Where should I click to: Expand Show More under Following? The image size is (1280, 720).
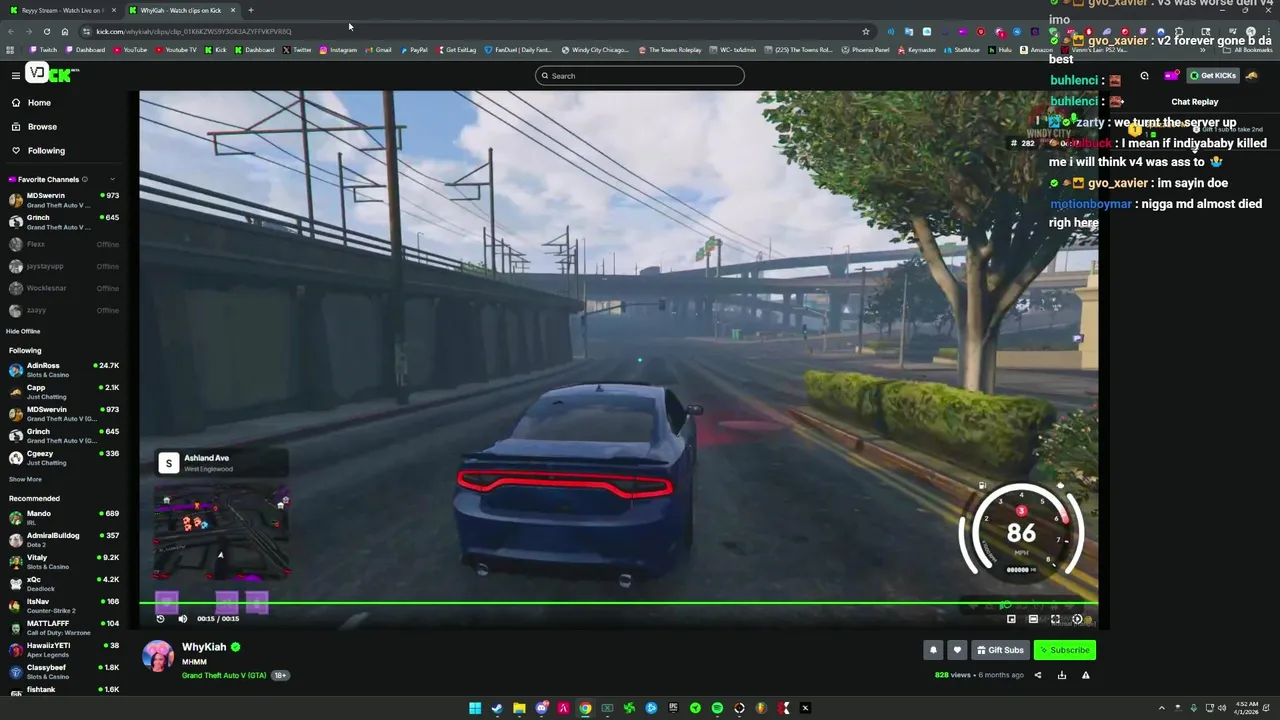[25, 480]
